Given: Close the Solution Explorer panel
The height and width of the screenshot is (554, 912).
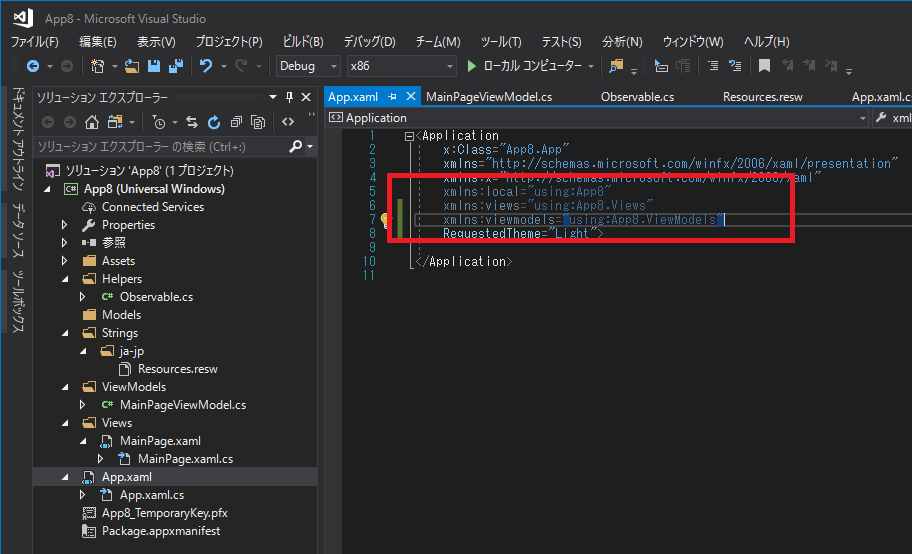Looking at the screenshot, I should [306, 97].
